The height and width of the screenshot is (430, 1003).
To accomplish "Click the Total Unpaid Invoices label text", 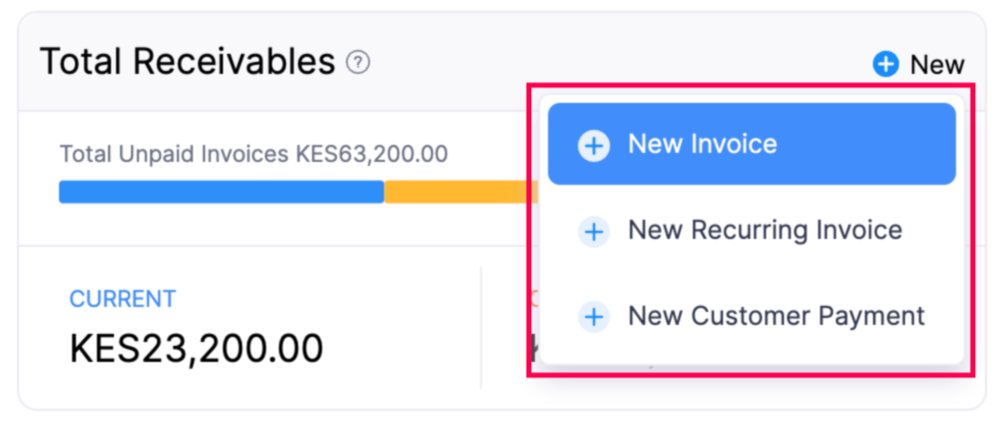I will (175, 155).
